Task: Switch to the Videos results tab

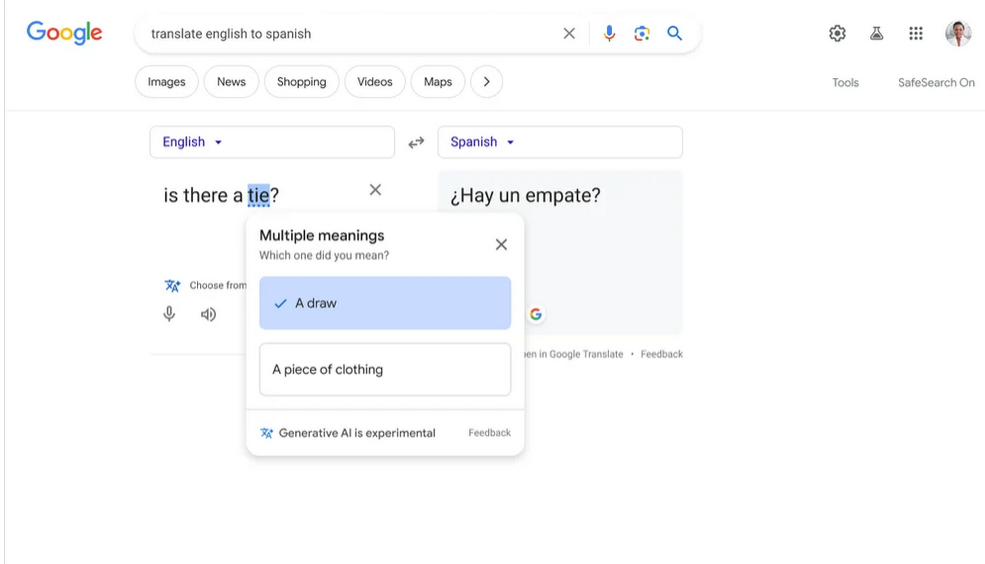Action: click(x=375, y=82)
